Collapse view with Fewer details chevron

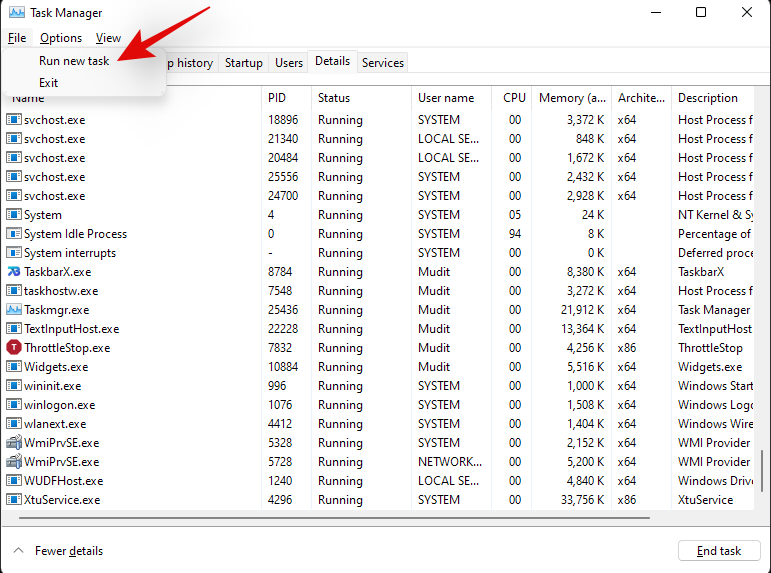(18, 551)
